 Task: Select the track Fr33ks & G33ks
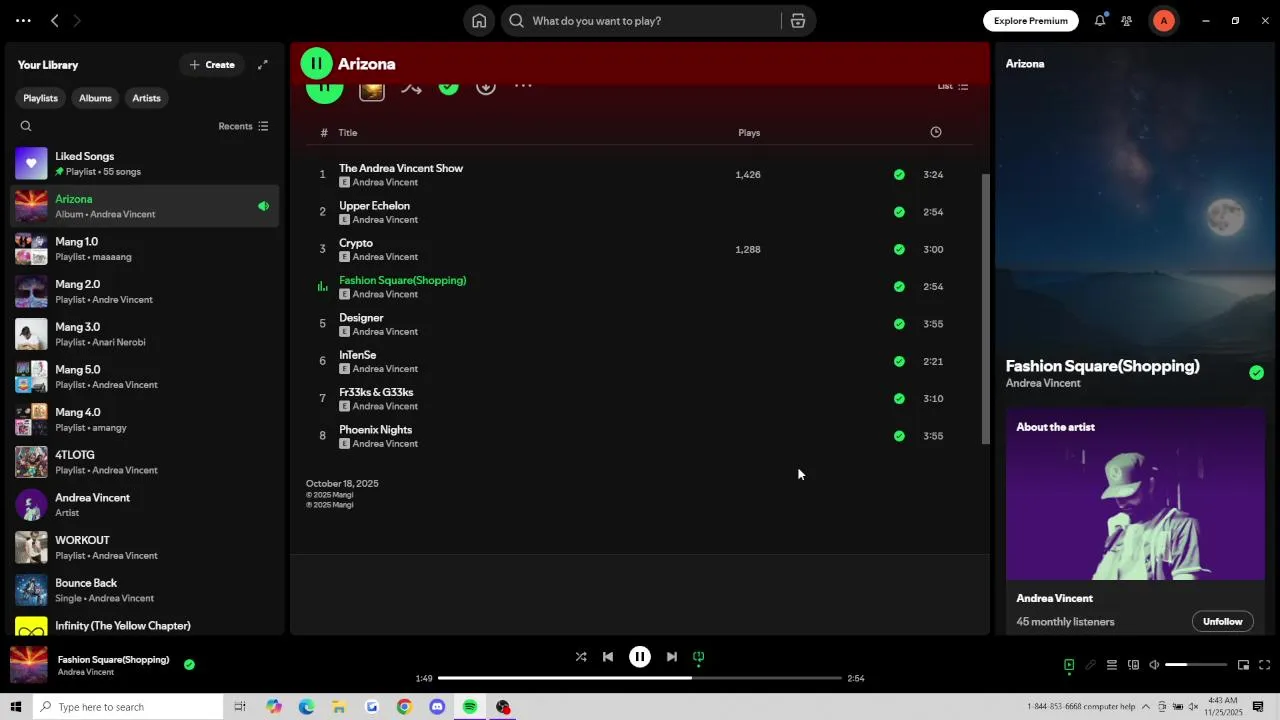639,399
